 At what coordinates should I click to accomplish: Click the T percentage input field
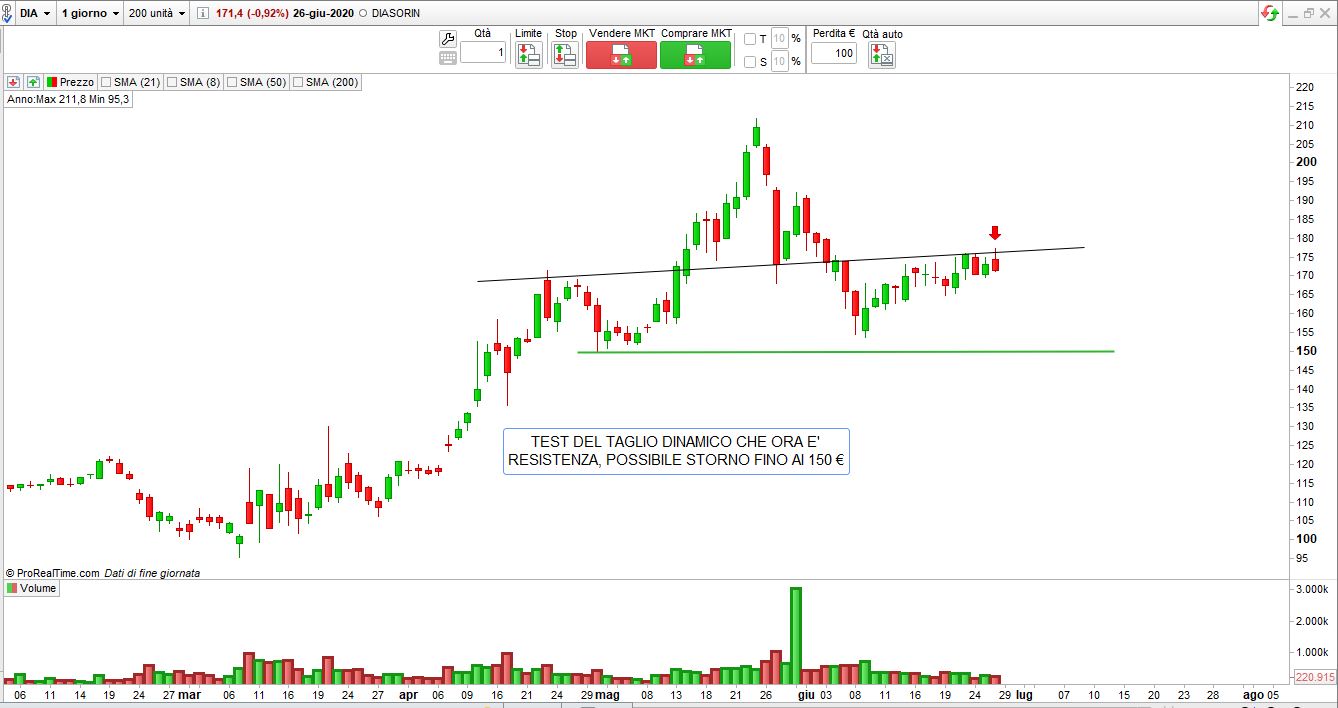pyautogui.click(x=780, y=39)
